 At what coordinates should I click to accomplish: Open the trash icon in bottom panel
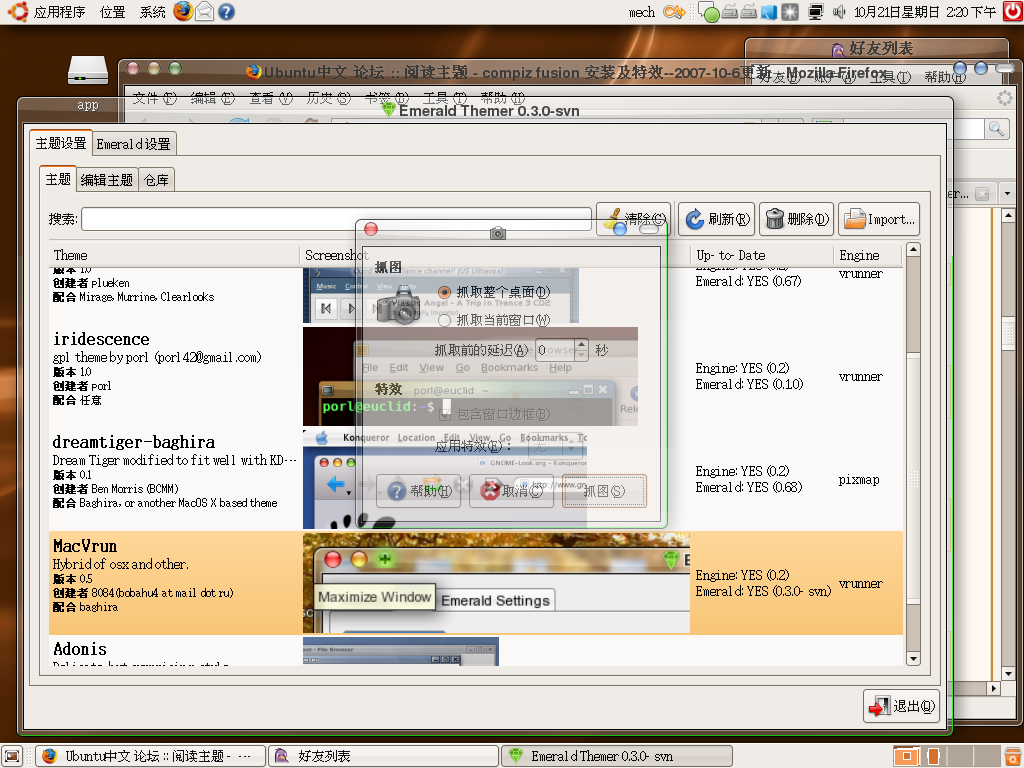click(x=1012, y=756)
